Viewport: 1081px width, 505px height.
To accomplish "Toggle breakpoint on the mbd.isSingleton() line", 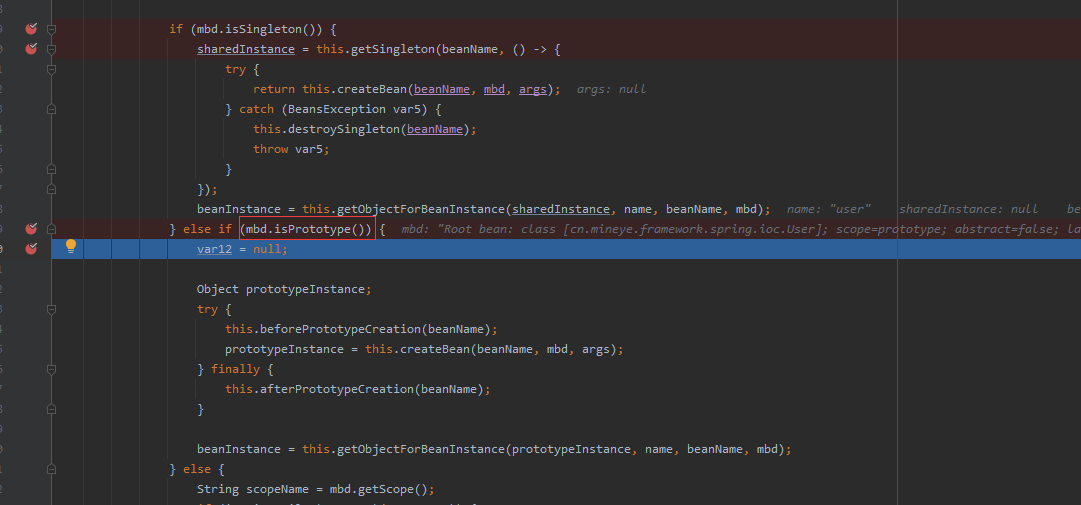I will tap(31, 29).
